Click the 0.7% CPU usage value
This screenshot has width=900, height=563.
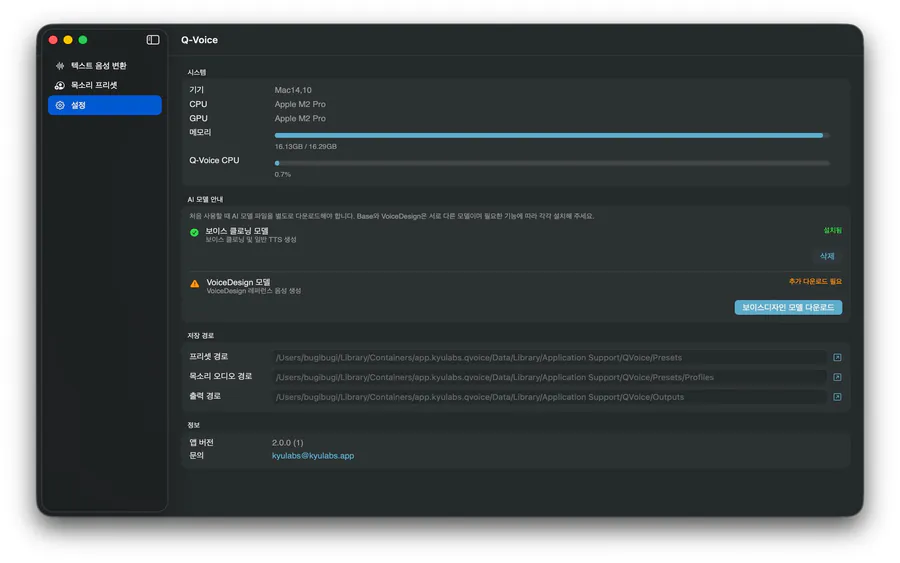pyautogui.click(x=282, y=174)
